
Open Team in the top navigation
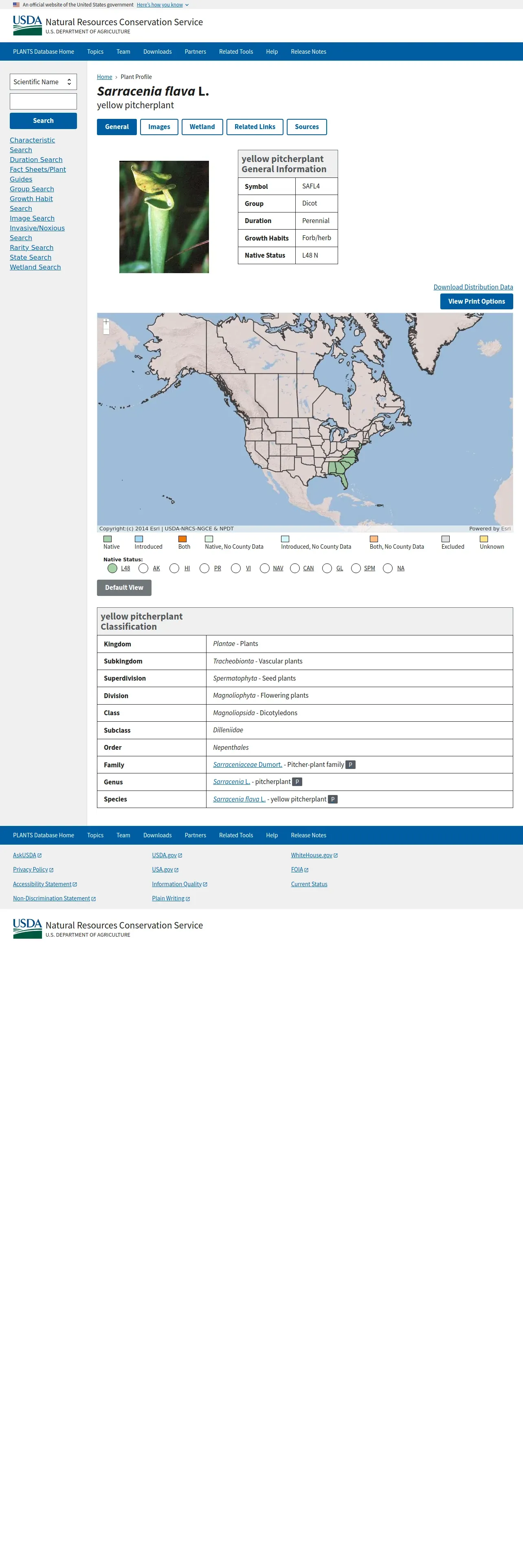(123, 52)
